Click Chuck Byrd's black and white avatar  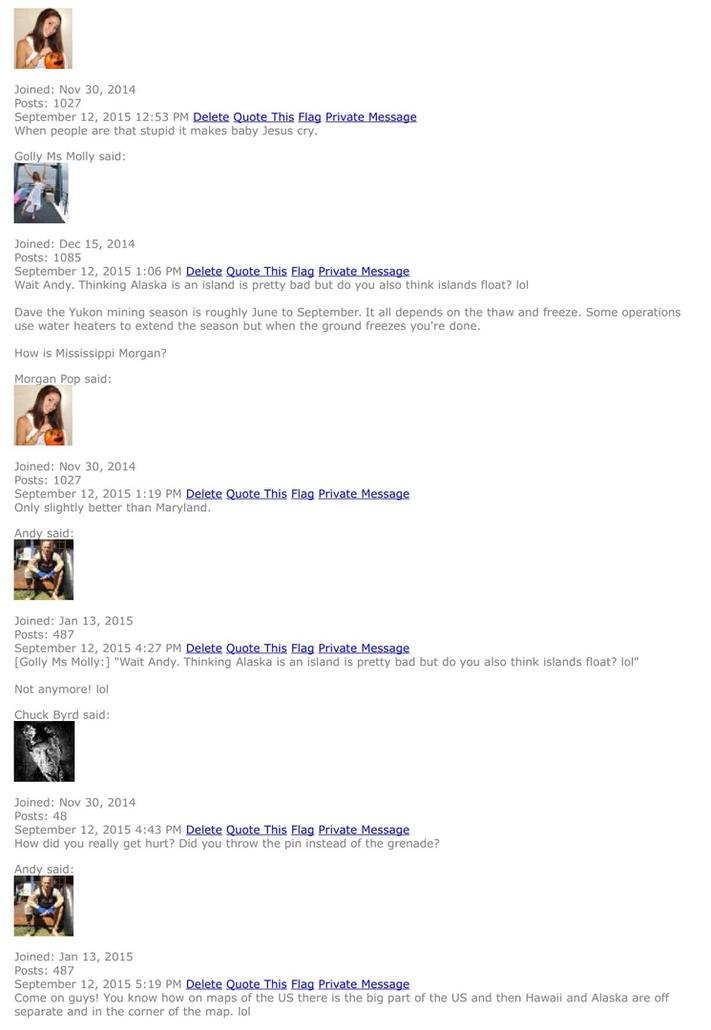(x=44, y=751)
